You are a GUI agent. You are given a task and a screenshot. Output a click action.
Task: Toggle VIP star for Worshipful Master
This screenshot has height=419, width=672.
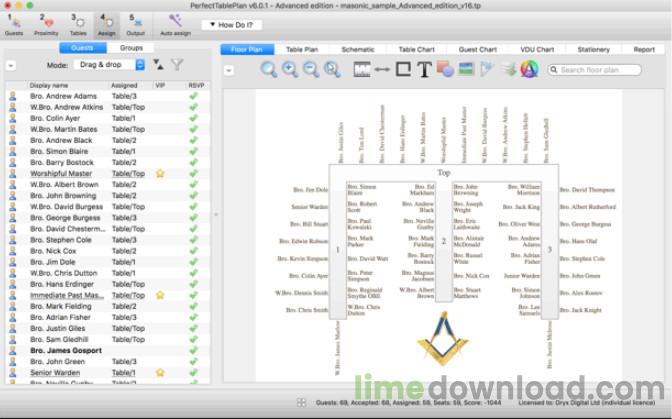click(160, 174)
